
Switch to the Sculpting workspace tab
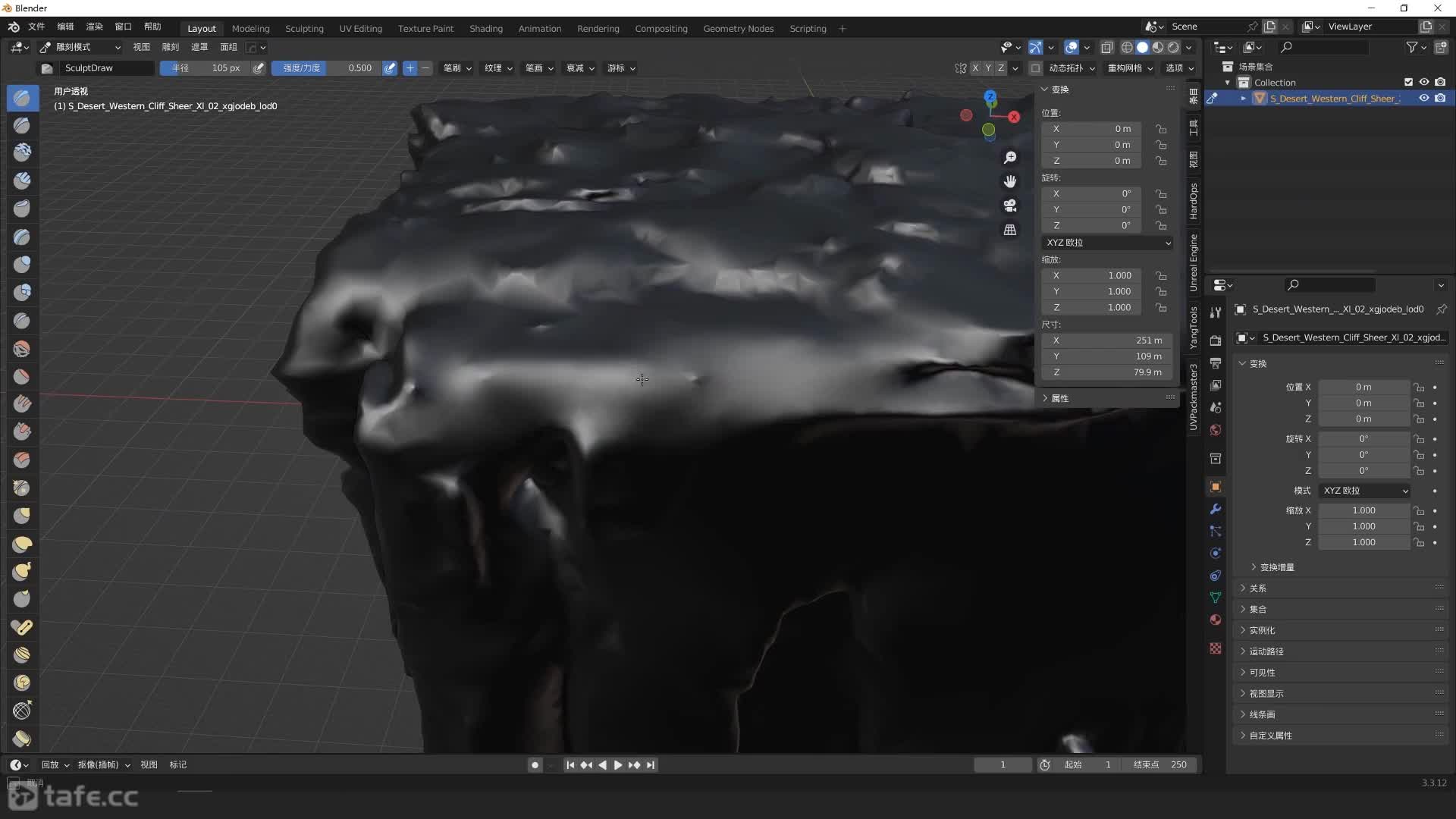[304, 28]
